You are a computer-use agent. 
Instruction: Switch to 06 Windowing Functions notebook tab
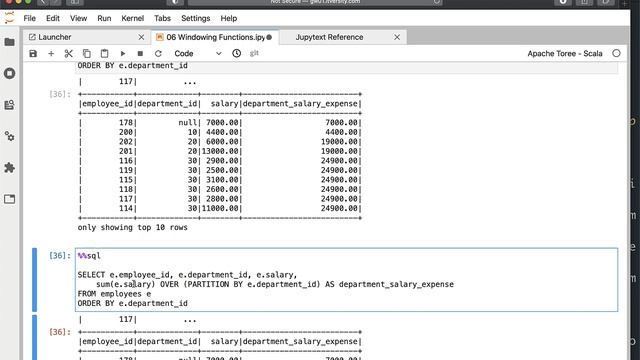pos(215,37)
